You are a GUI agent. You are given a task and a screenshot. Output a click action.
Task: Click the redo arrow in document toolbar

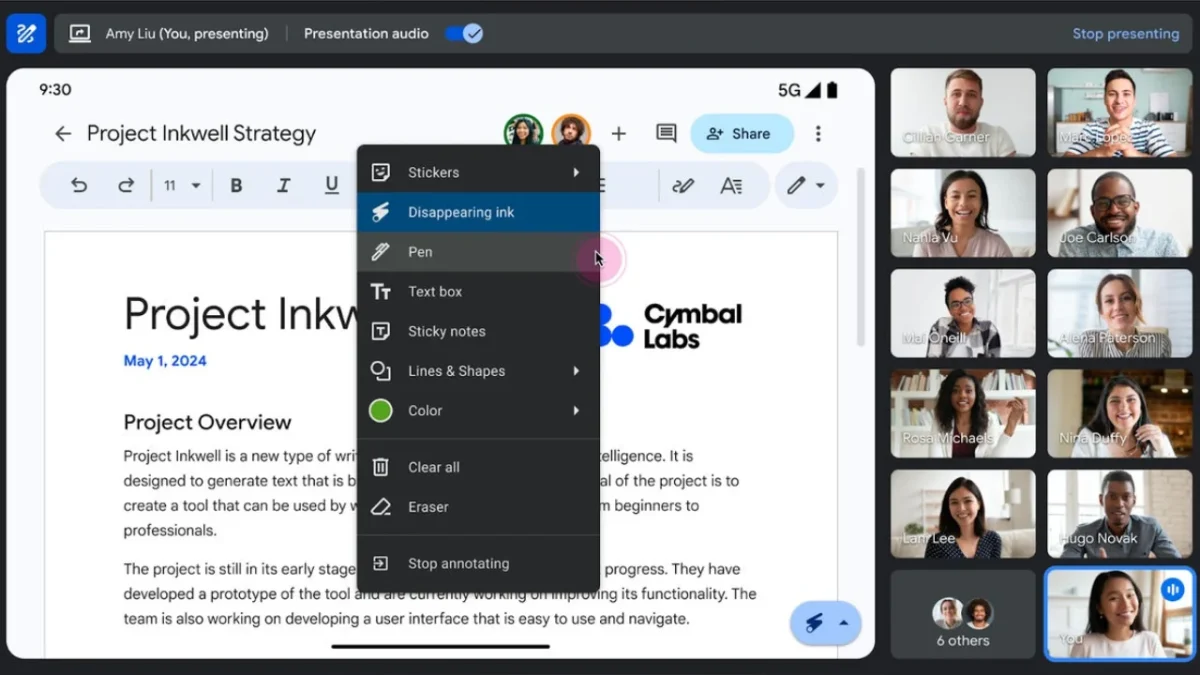pyautogui.click(x=126, y=185)
